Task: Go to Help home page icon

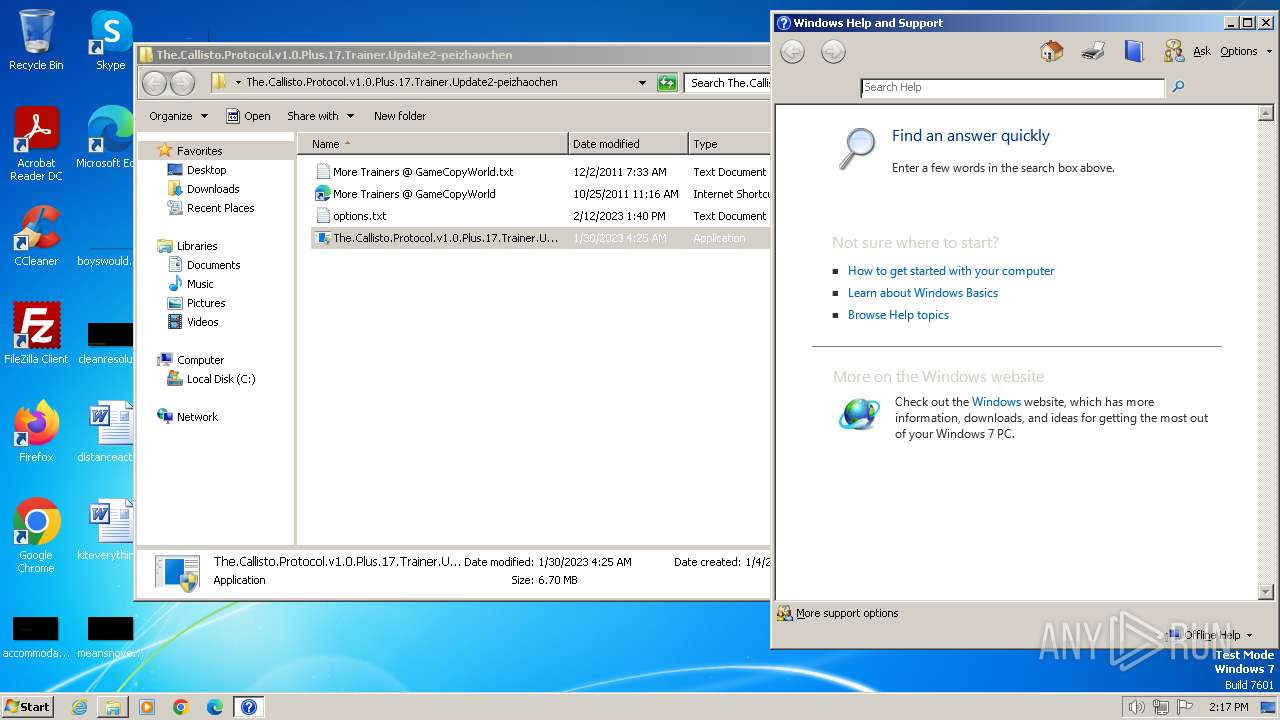Action: 1051,51
